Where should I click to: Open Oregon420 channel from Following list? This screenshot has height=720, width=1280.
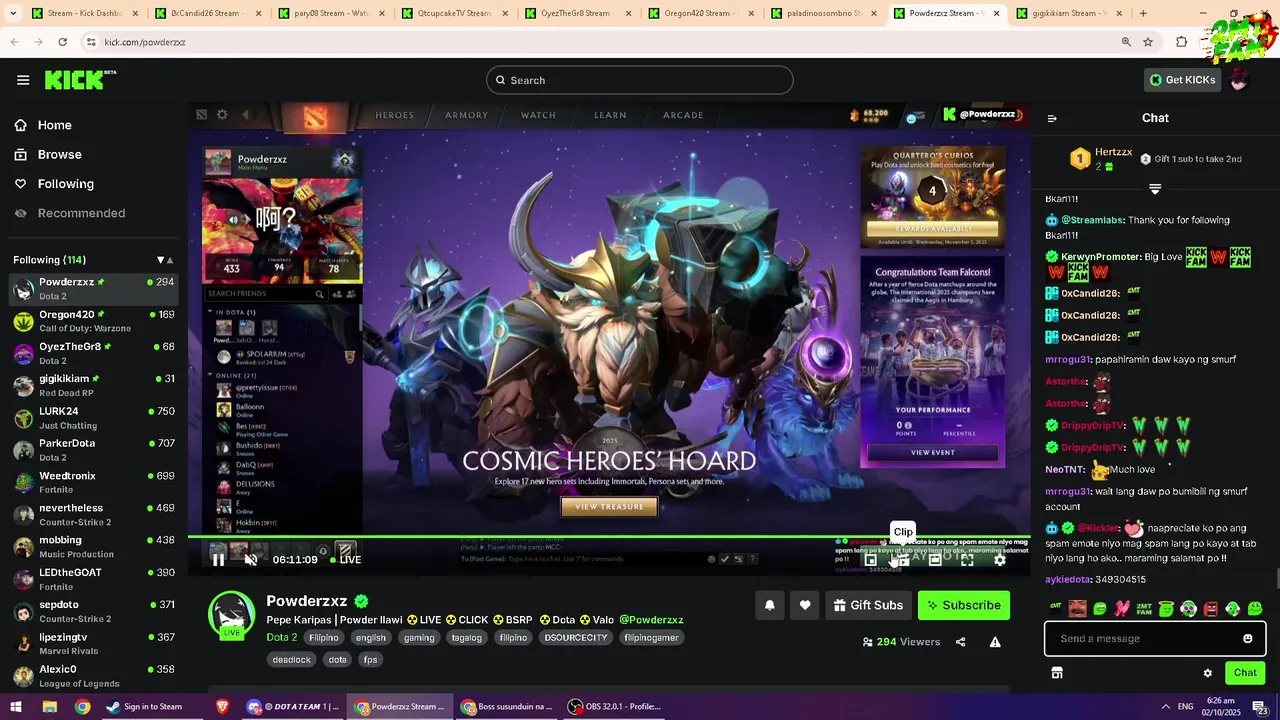pyautogui.click(x=94, y=321)
